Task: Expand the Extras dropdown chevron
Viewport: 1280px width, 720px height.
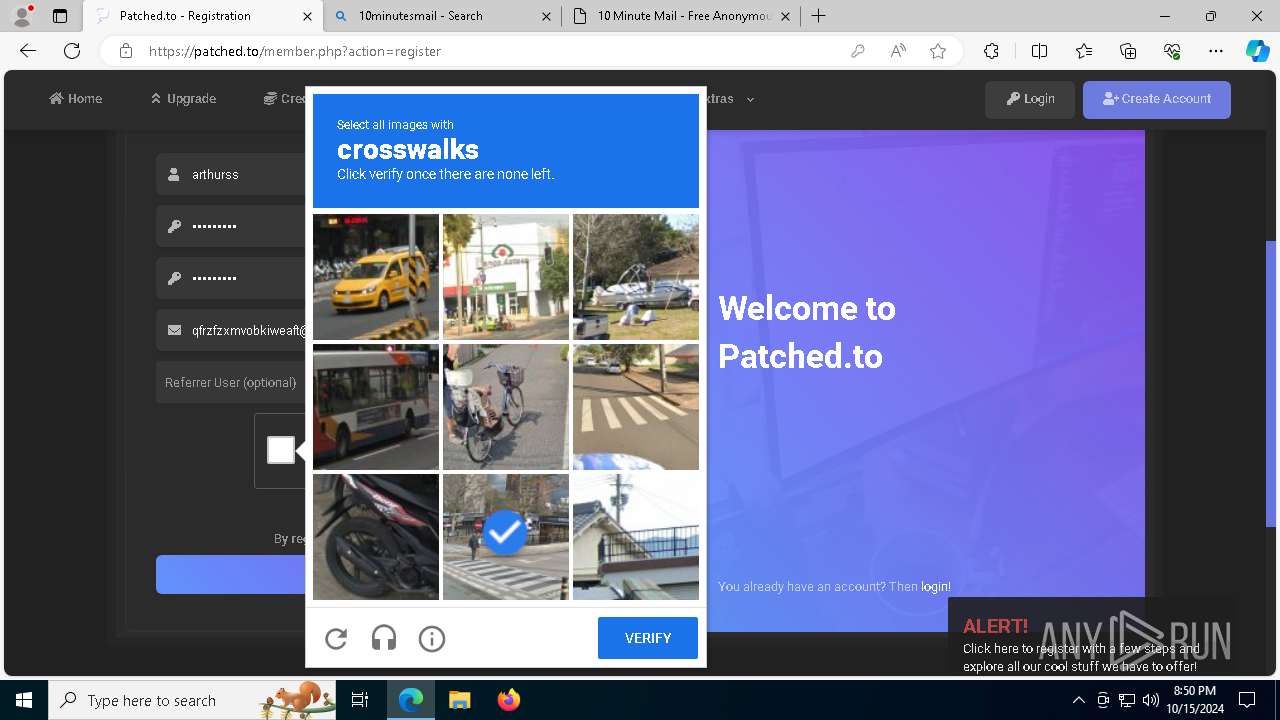Action: pos(750,99)
